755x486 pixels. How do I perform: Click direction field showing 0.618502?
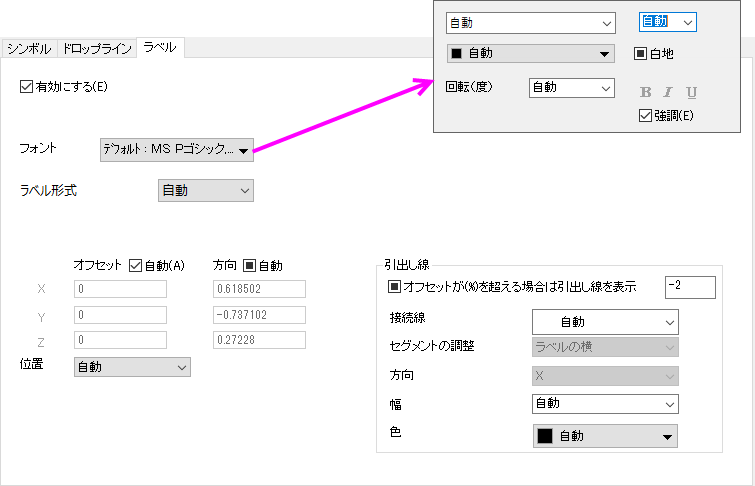[x=259, y=289]
